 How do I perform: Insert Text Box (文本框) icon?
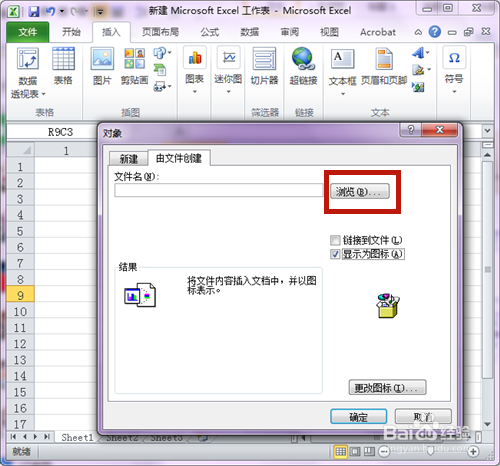click(x=342, y=59)
